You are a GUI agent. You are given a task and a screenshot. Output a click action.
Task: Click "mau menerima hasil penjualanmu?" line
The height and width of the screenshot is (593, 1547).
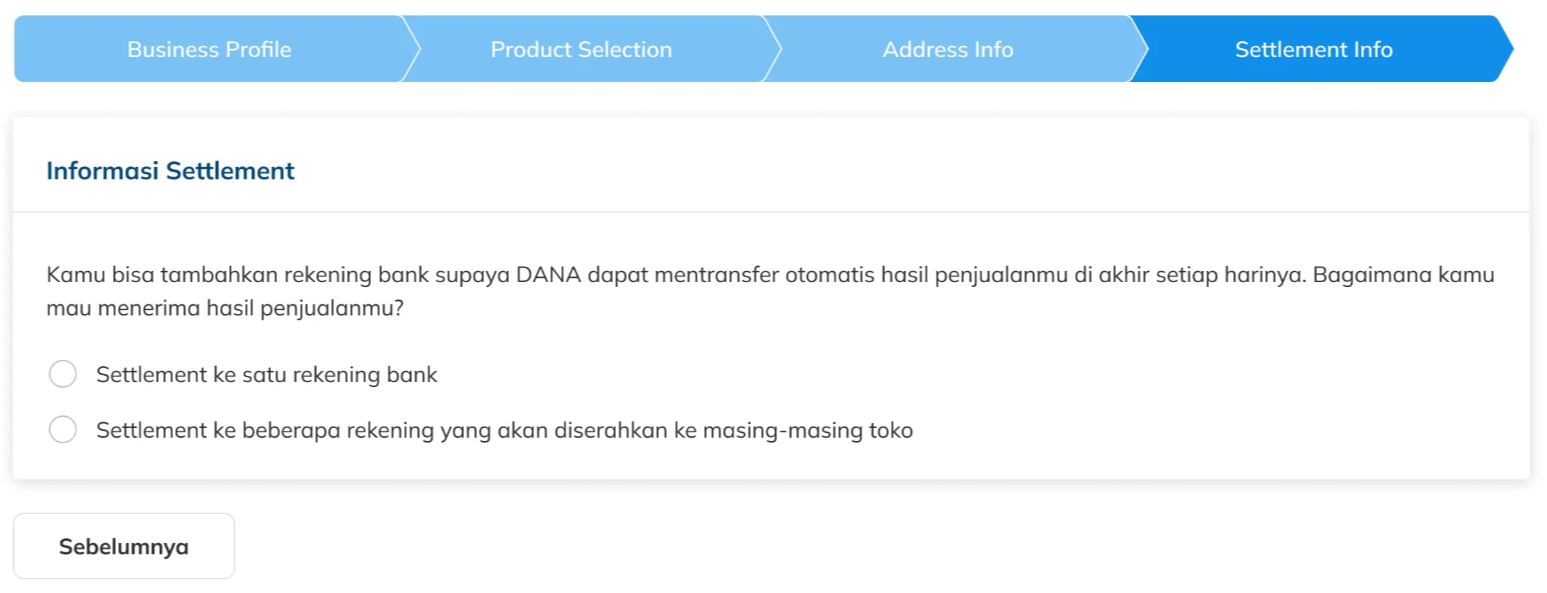[x=224, y=308]
